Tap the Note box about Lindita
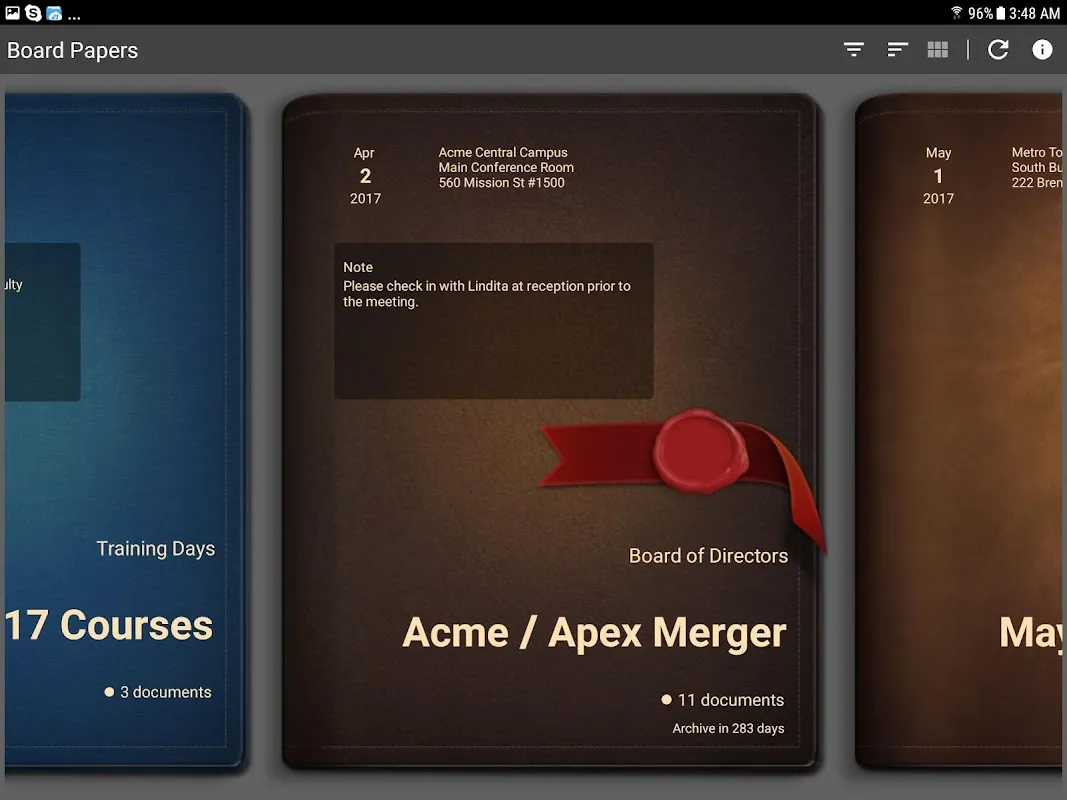Image resolution: width=1067 pixels, height=800 pixels. (494, 320)
